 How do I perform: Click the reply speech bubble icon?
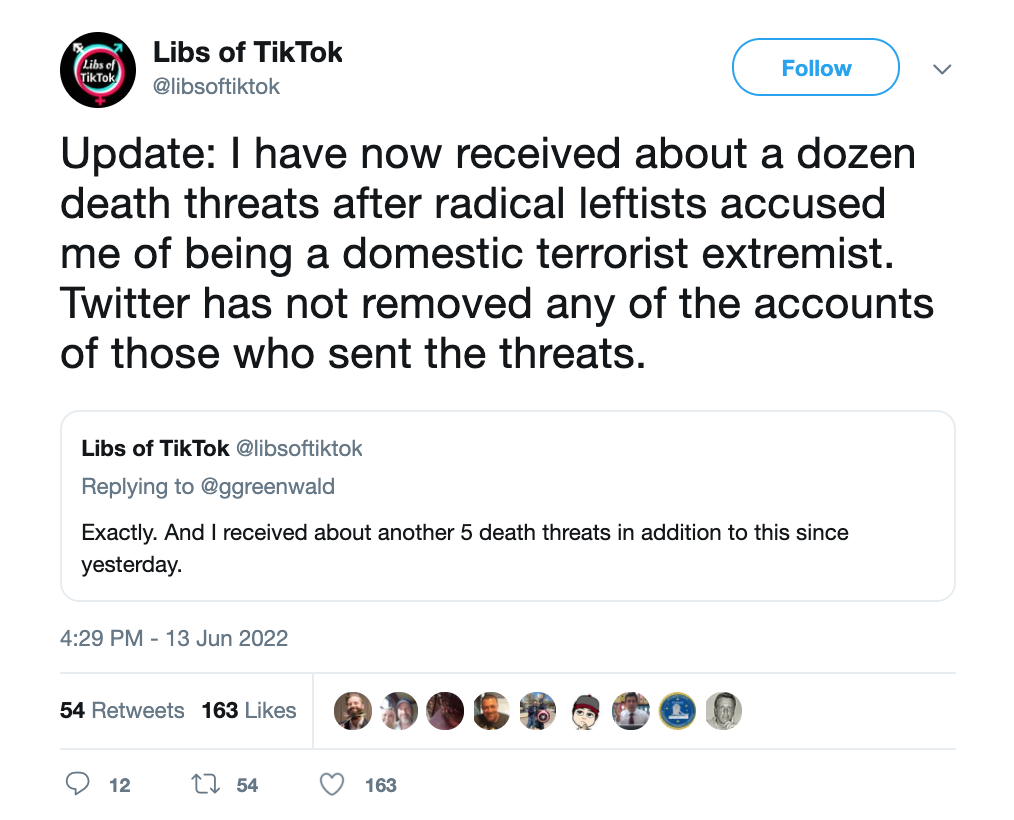coord(79,785)
